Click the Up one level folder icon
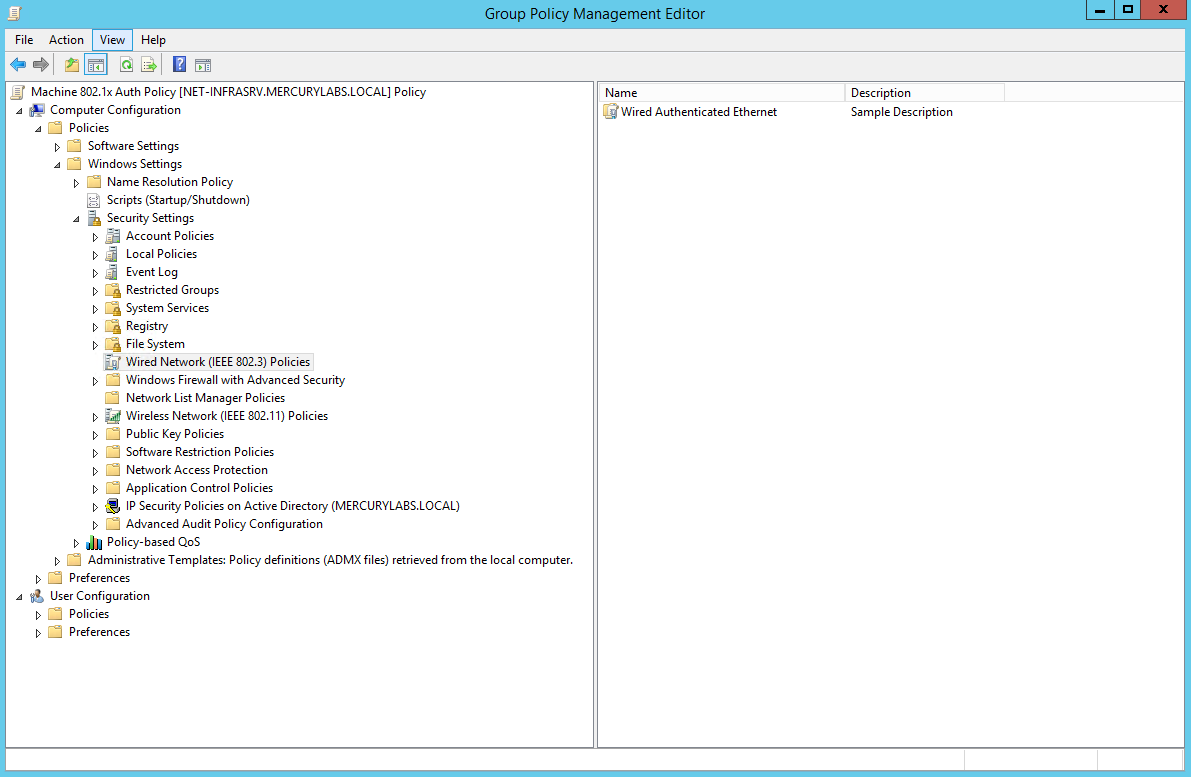Screen dimensions: 1191x777 (x=71, y=65)
